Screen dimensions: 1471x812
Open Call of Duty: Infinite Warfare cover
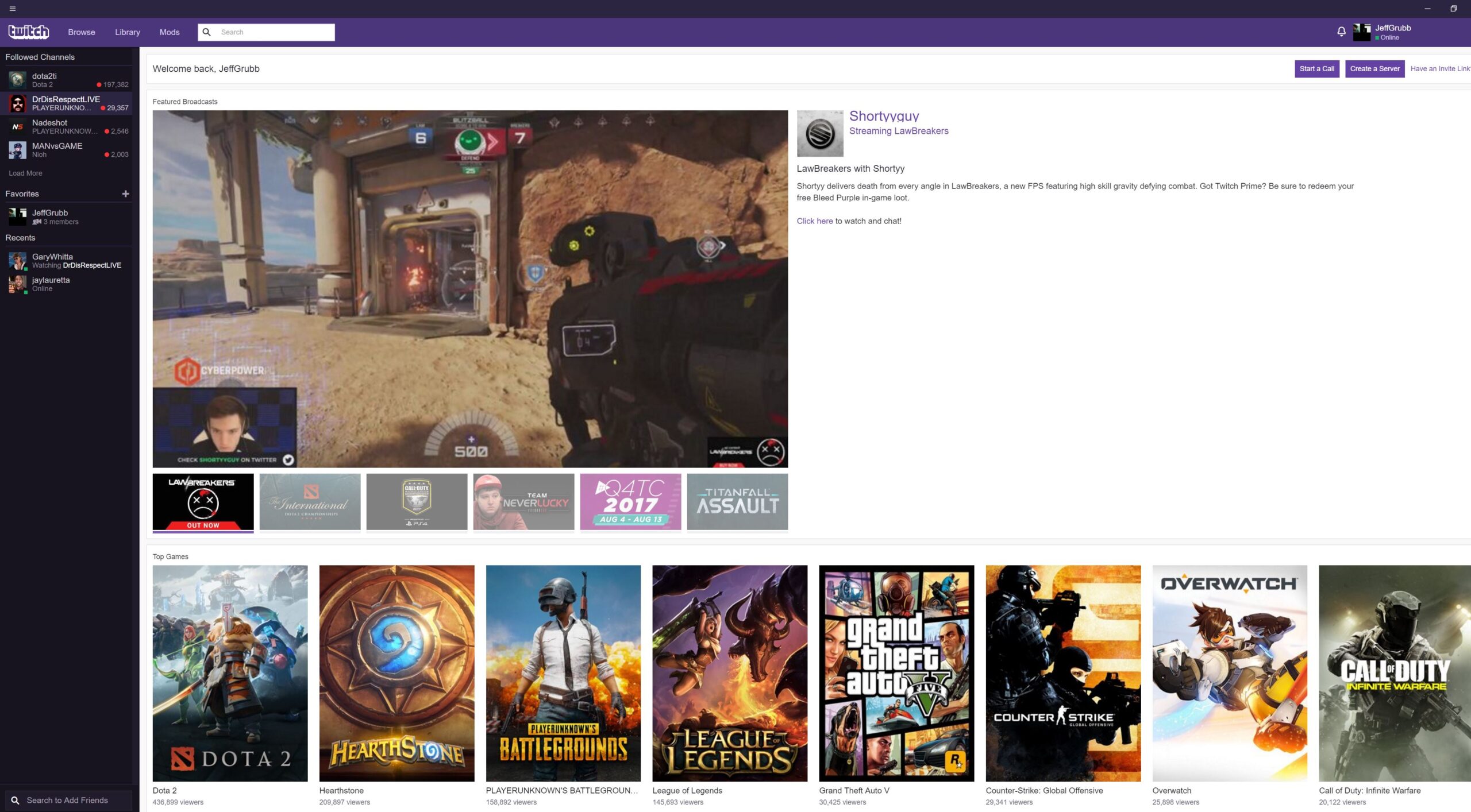1395,673
